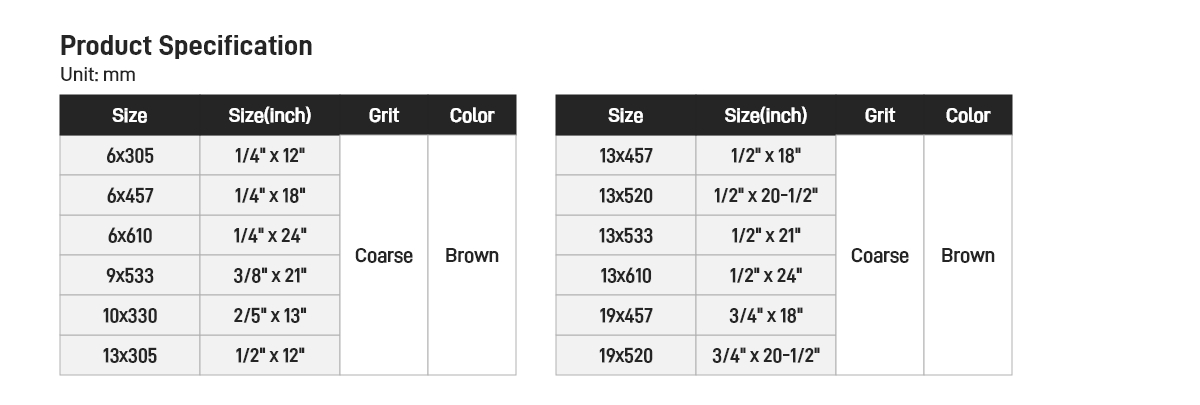Click the right table Brown color cell
Screen dimensions: 1200x405
click(x=968, y=256)
